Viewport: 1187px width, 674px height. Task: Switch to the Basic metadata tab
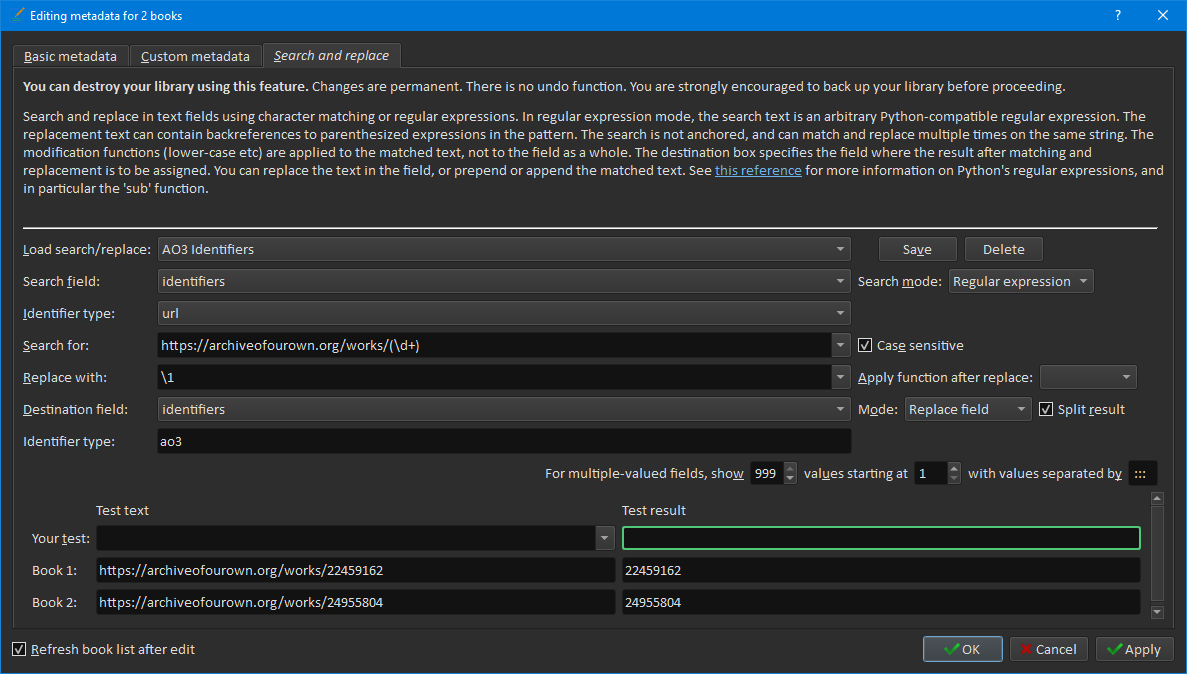point(70,57)
